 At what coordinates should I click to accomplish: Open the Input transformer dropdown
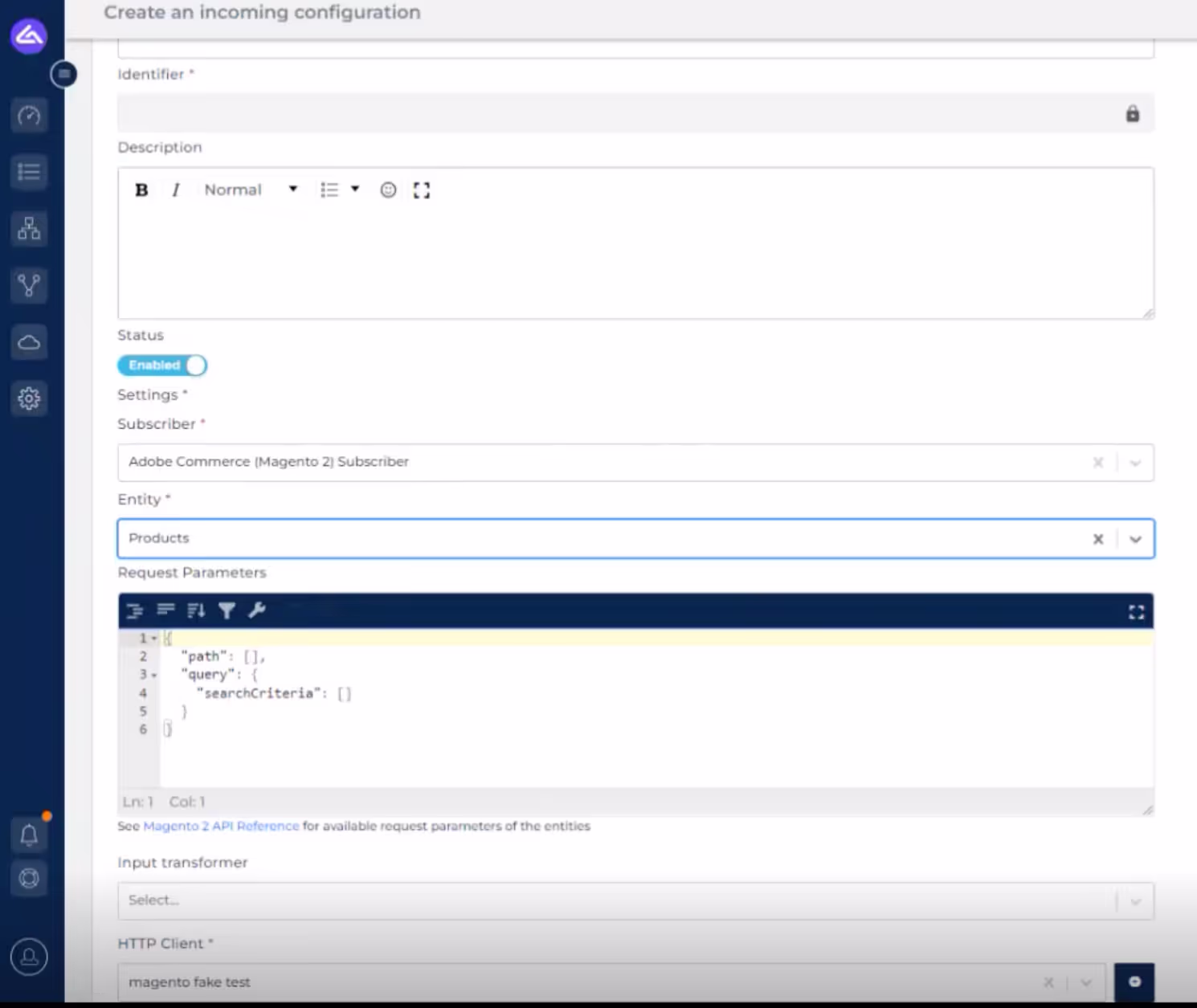pos(635,900)
